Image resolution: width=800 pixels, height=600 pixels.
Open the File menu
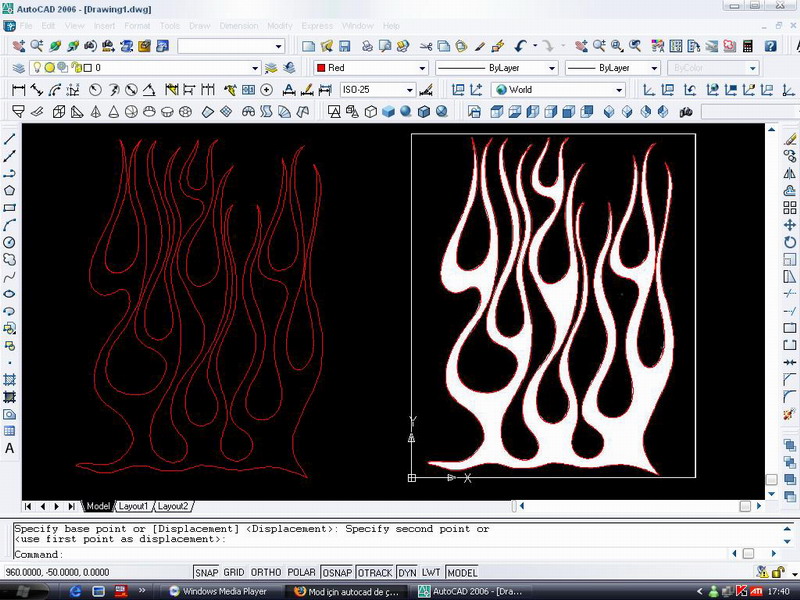pos(26,26)
